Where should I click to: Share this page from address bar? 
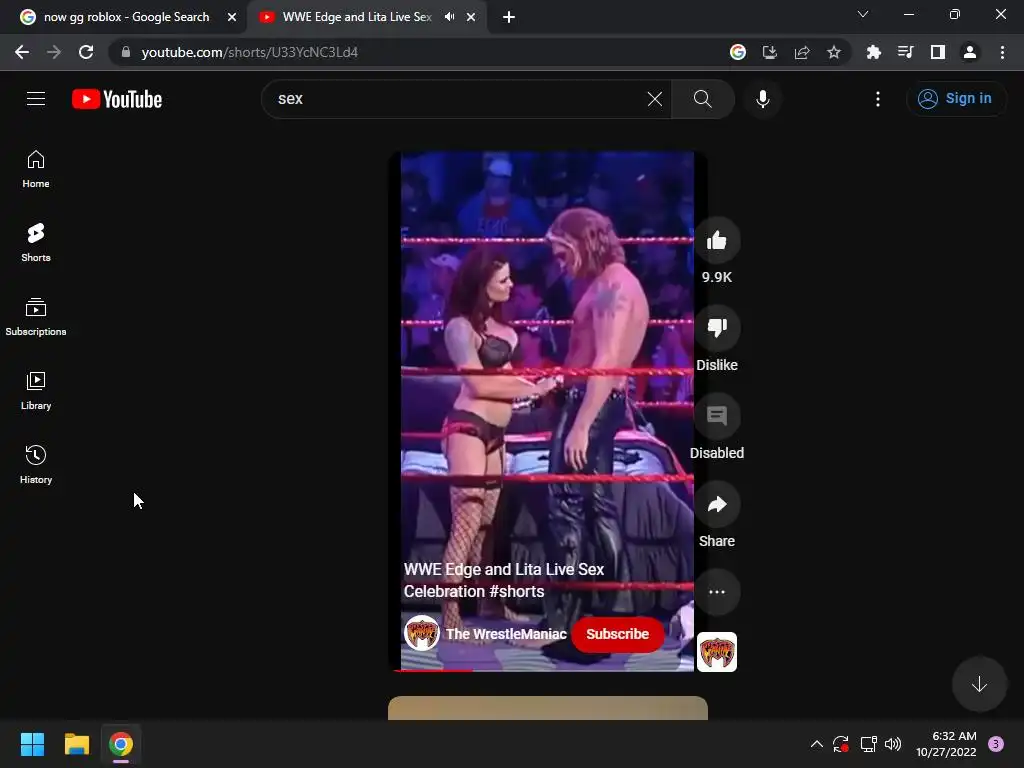coord(802,52)
